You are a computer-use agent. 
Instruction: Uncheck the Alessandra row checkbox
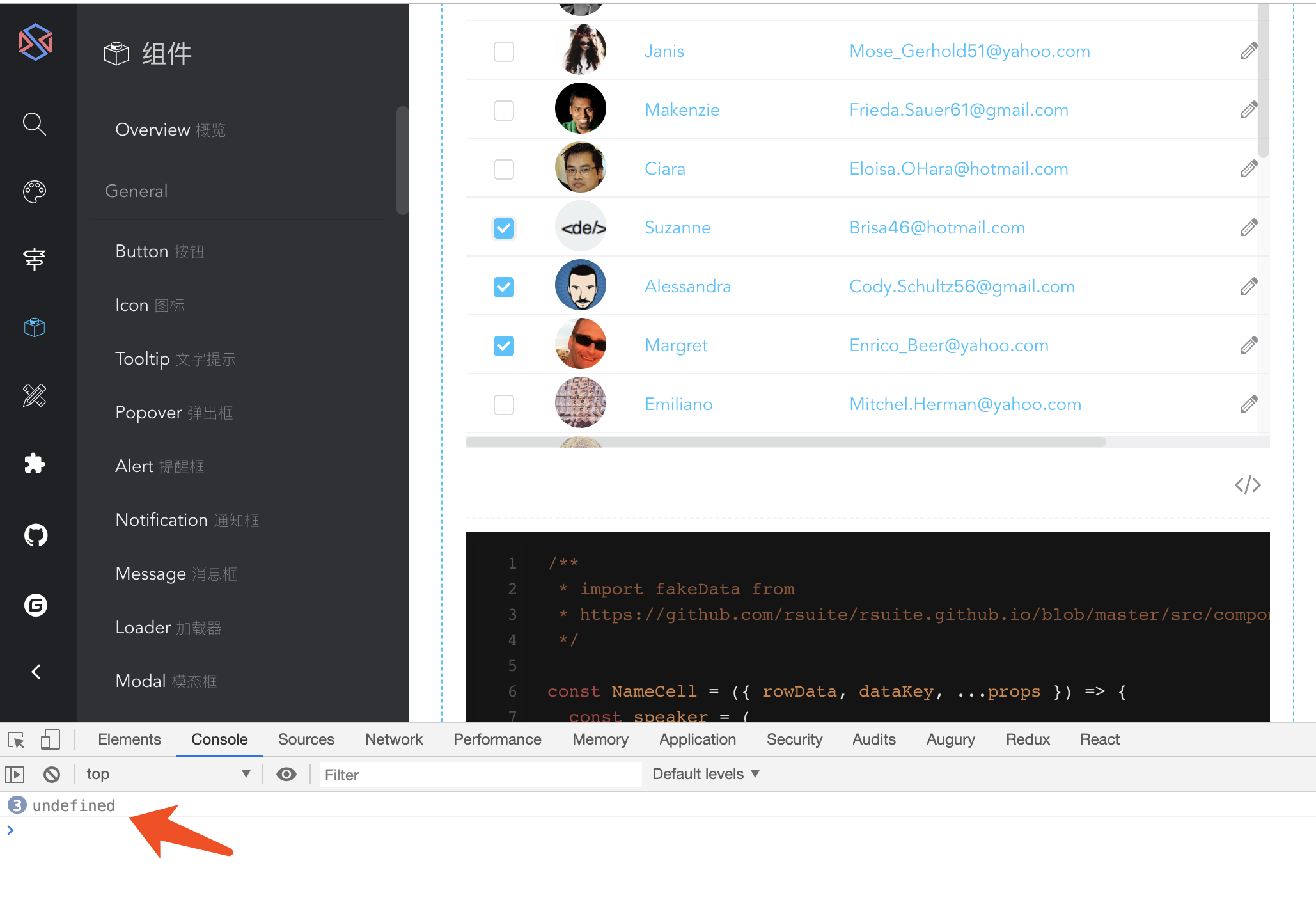(504, 287)
